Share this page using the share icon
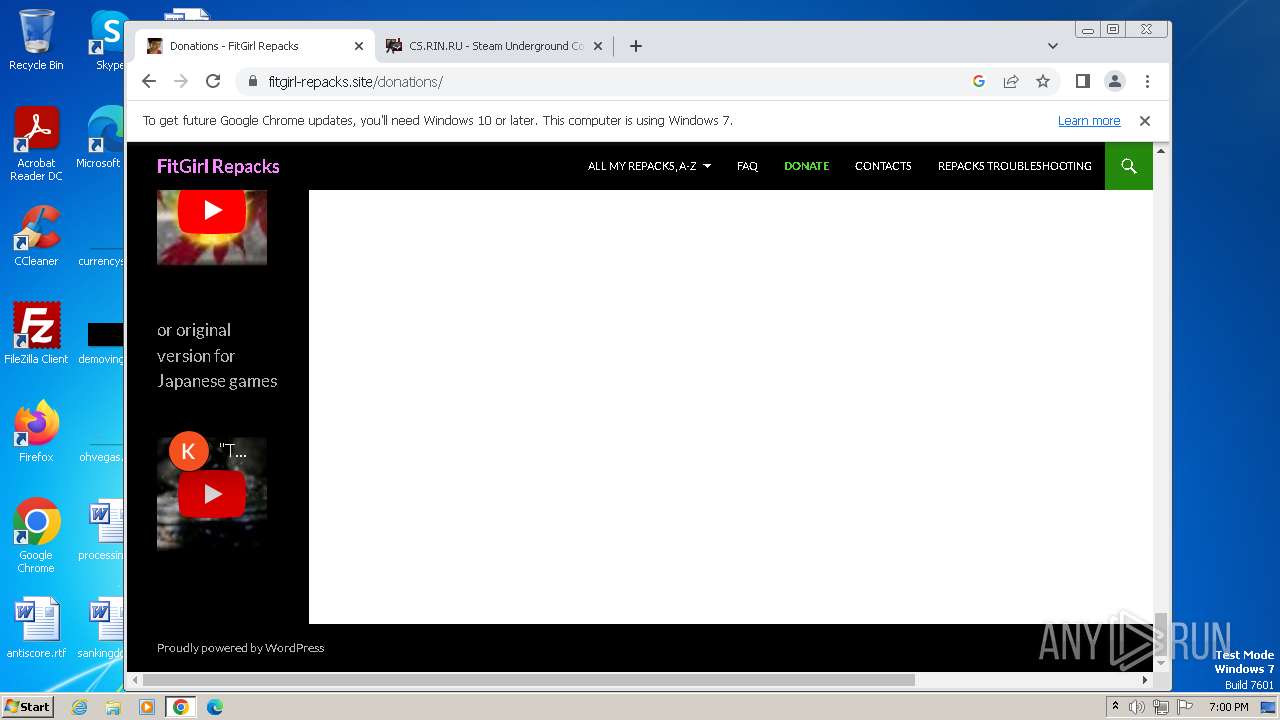This screenshot has width=1280, height=720. click(x=1011, y=81)
